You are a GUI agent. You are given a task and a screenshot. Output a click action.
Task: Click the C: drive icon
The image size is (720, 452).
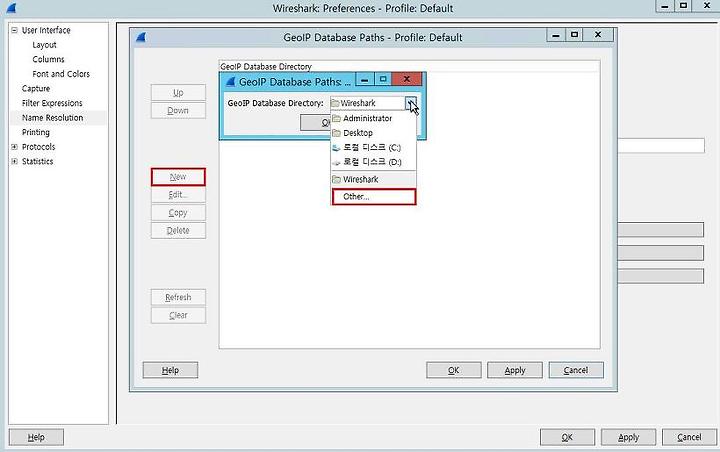coord(337,148)
